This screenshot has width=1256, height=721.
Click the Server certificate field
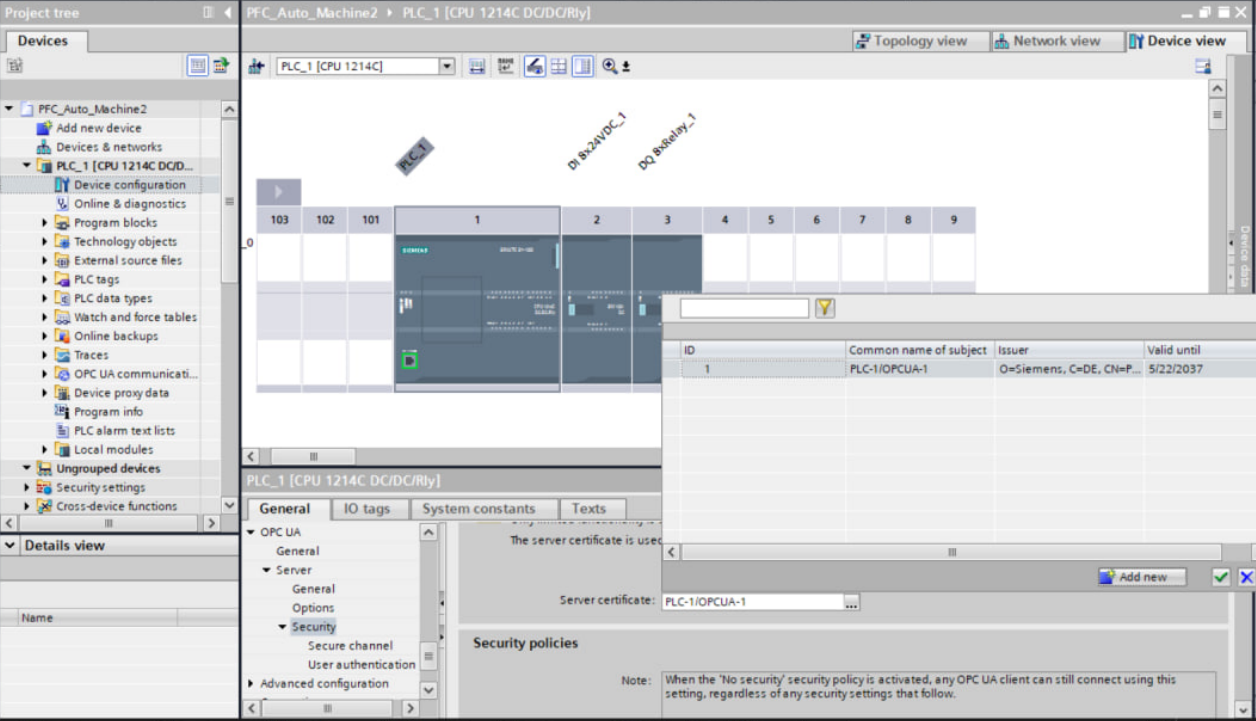(x=751, y=602)
